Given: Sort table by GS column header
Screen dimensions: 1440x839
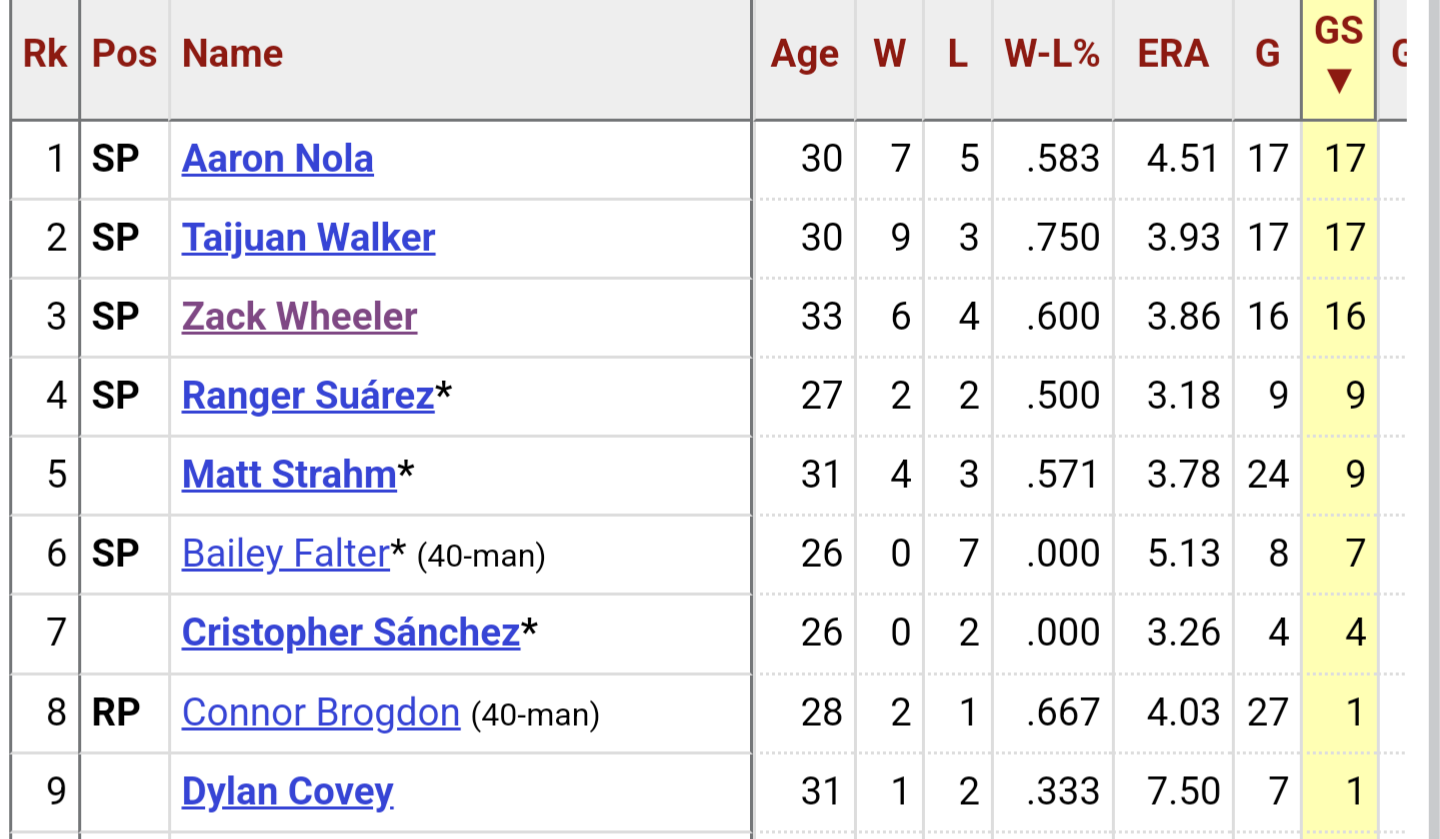Looking at the screenshot, I should coord(1339,32).
